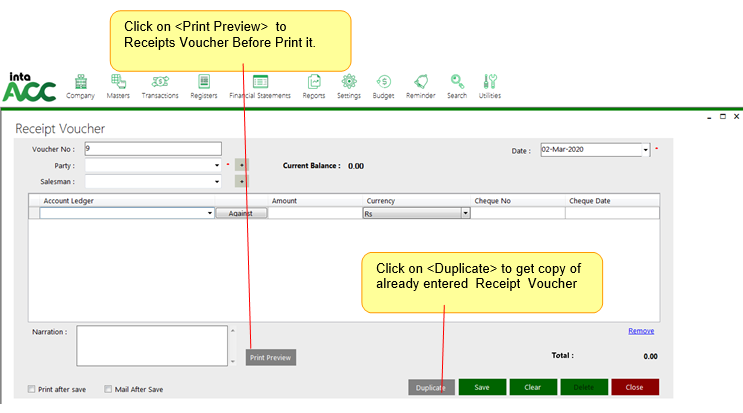
Task: Click inside the Narration text box
Action: coord(151,345)
